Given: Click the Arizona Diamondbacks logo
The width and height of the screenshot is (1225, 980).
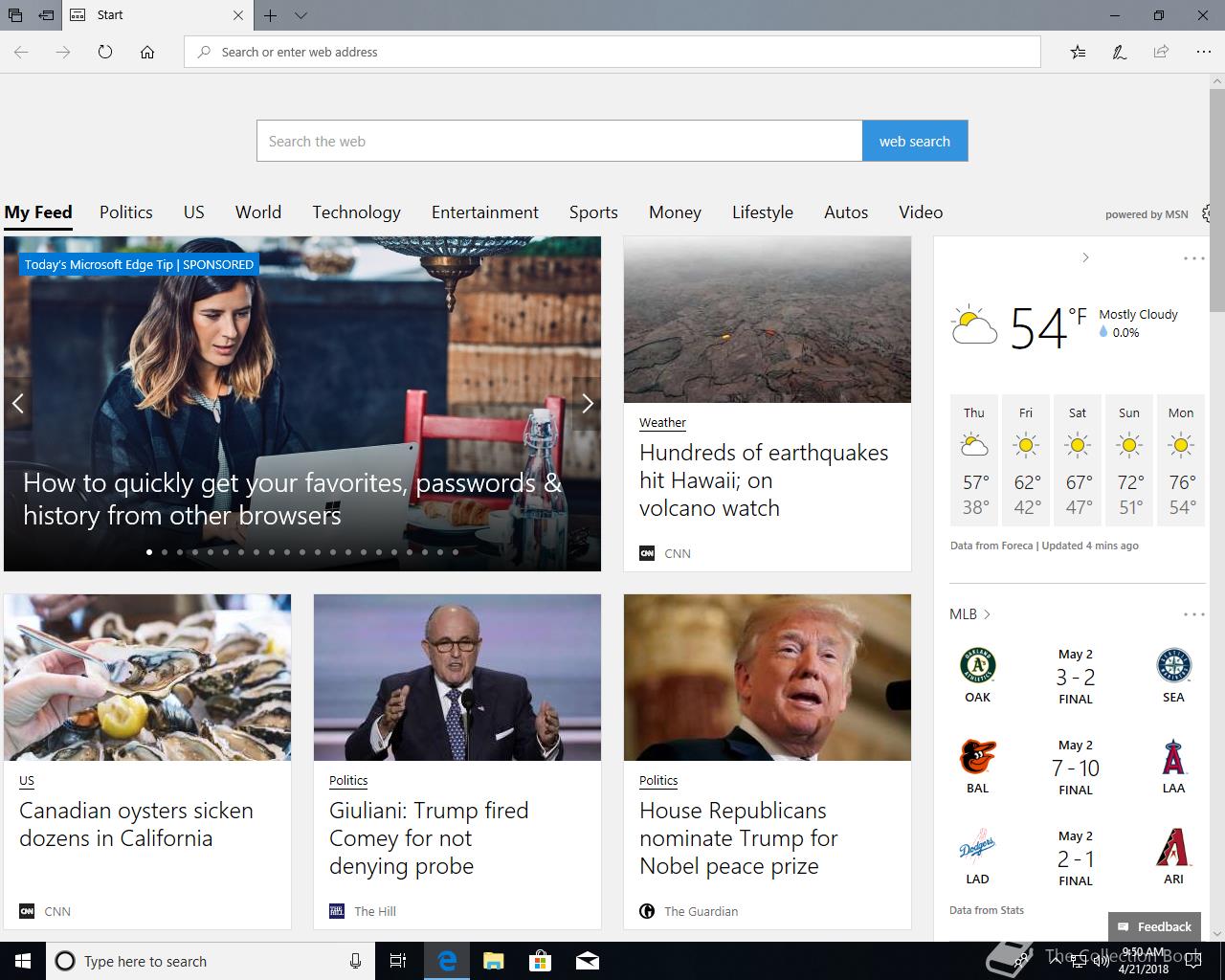Looking at the screenshot, I should click(x=1173, y=847).
